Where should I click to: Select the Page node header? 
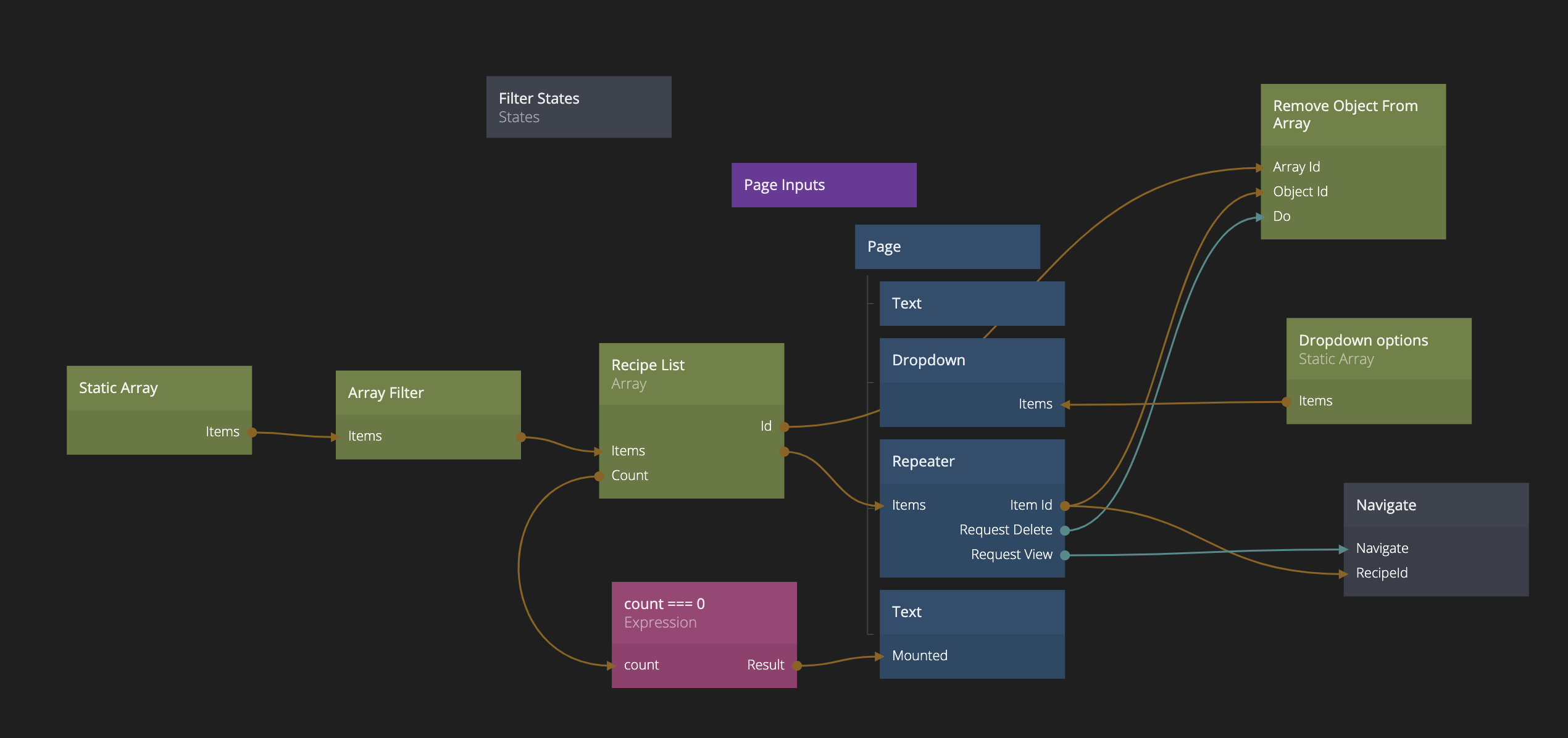[947, 247]
